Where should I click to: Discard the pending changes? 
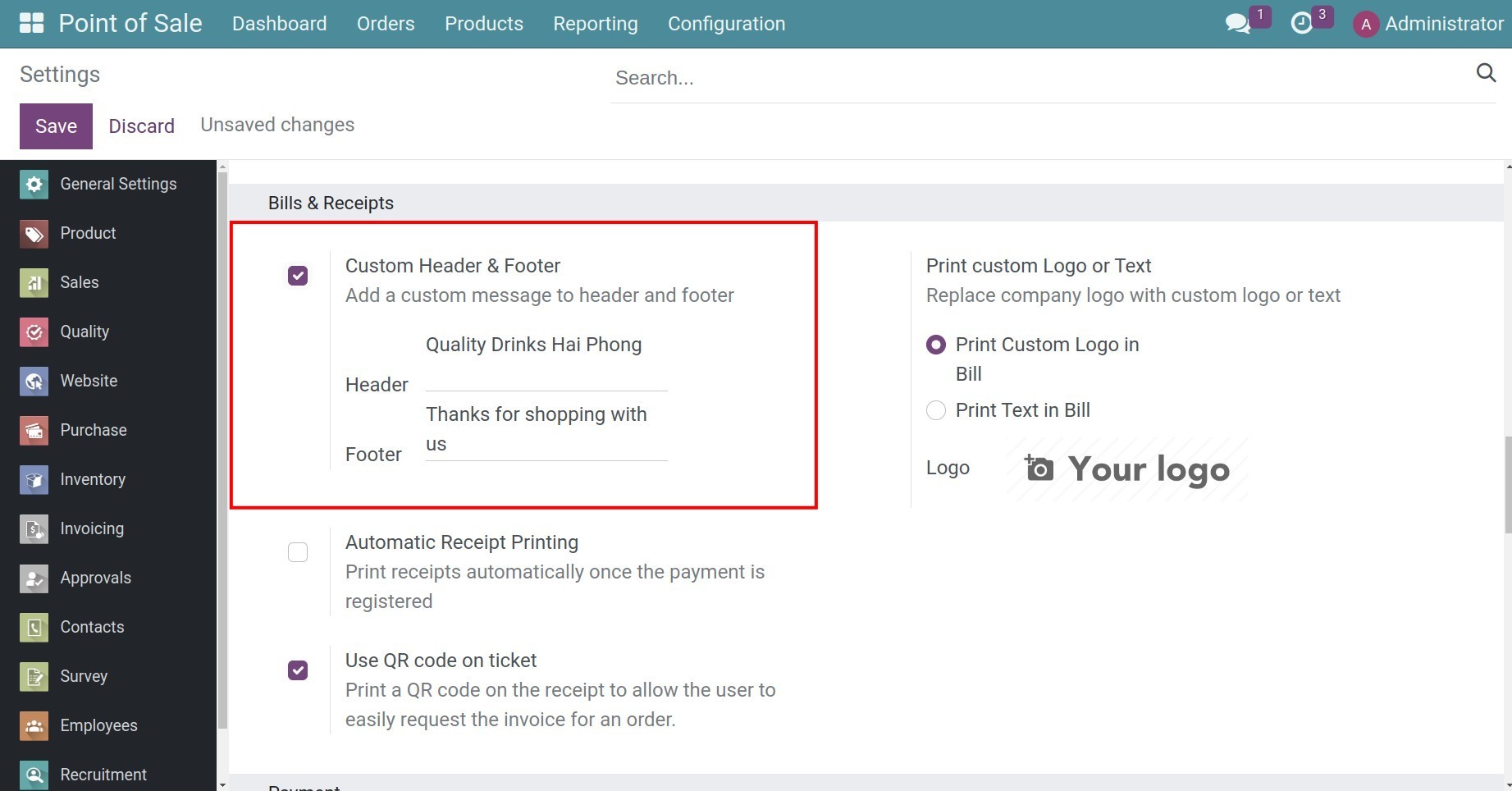coord(141,126)
